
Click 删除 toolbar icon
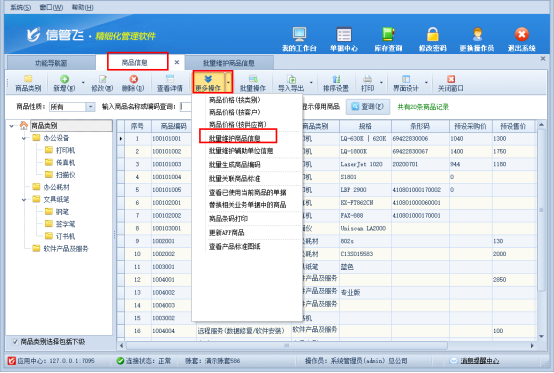click(133, 83)
